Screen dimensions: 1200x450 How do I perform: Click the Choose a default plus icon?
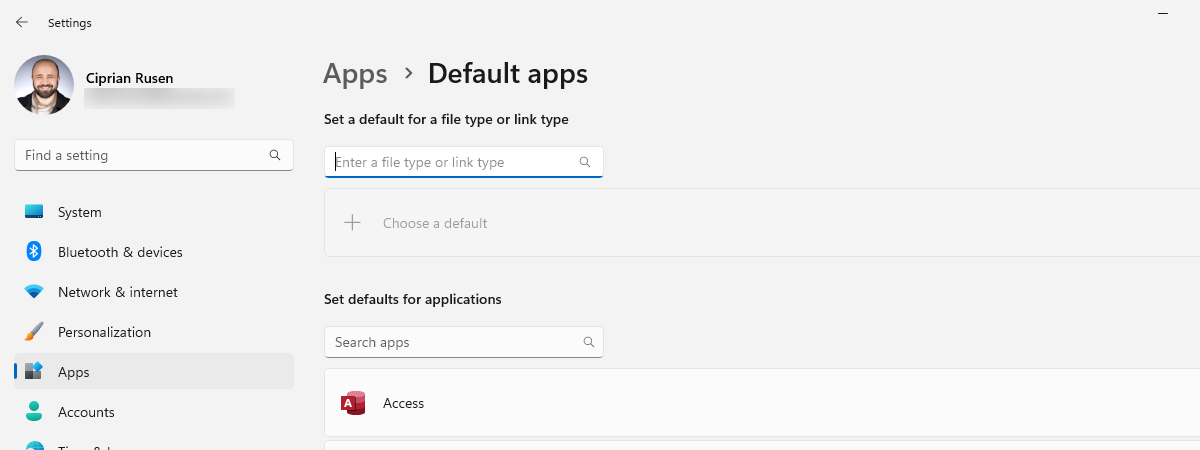click(x=352, y=223)
